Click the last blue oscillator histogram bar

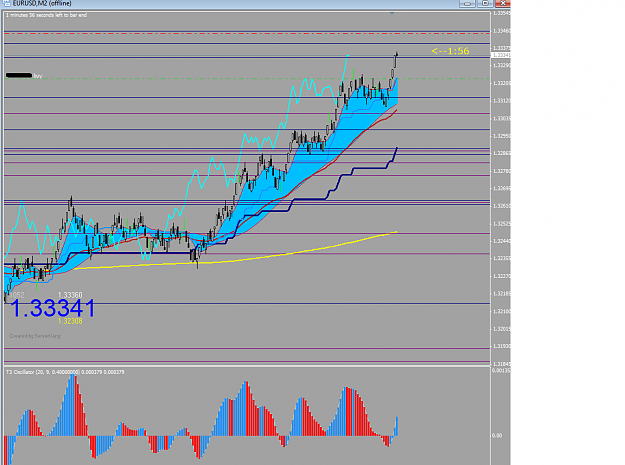tap(397, 426)
